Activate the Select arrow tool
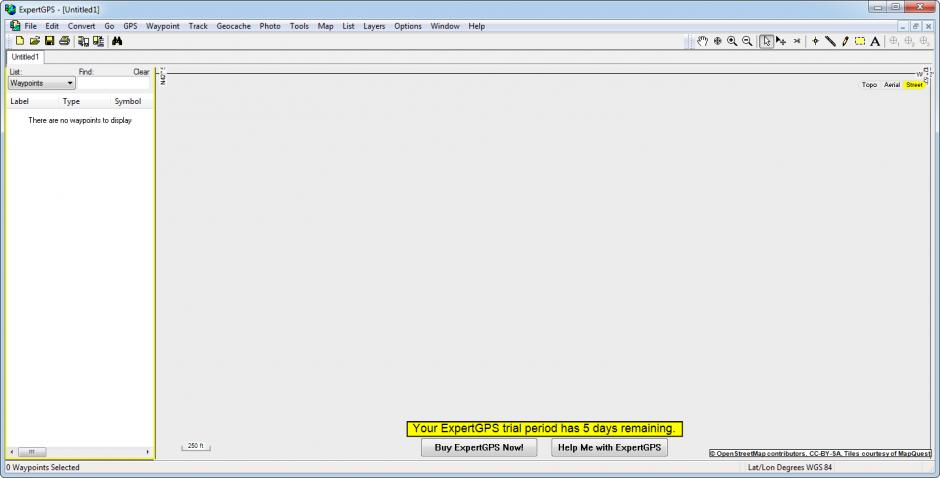940x478 pixels. point(767,41)
